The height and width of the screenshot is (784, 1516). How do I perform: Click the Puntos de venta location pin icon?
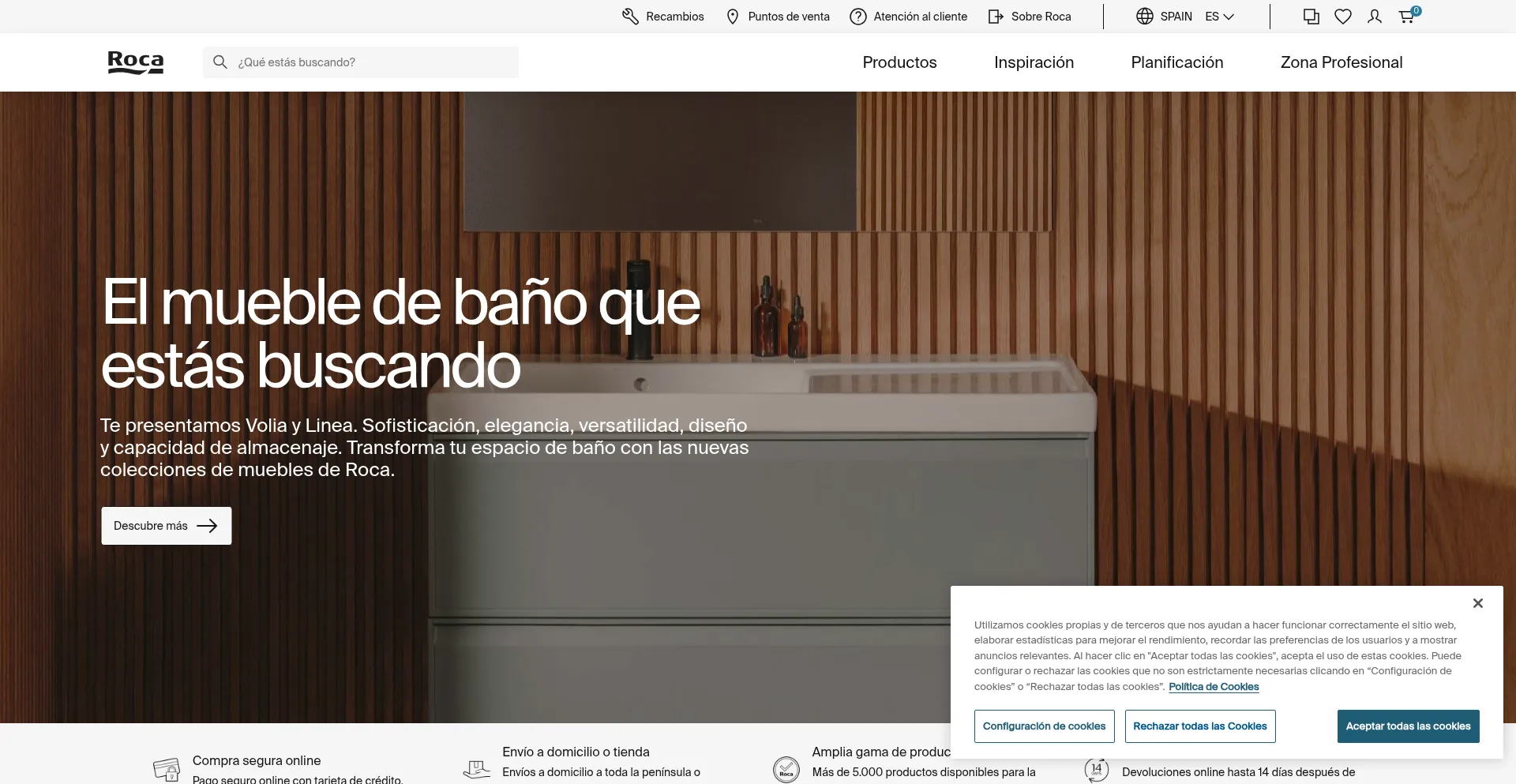[733, 17]
